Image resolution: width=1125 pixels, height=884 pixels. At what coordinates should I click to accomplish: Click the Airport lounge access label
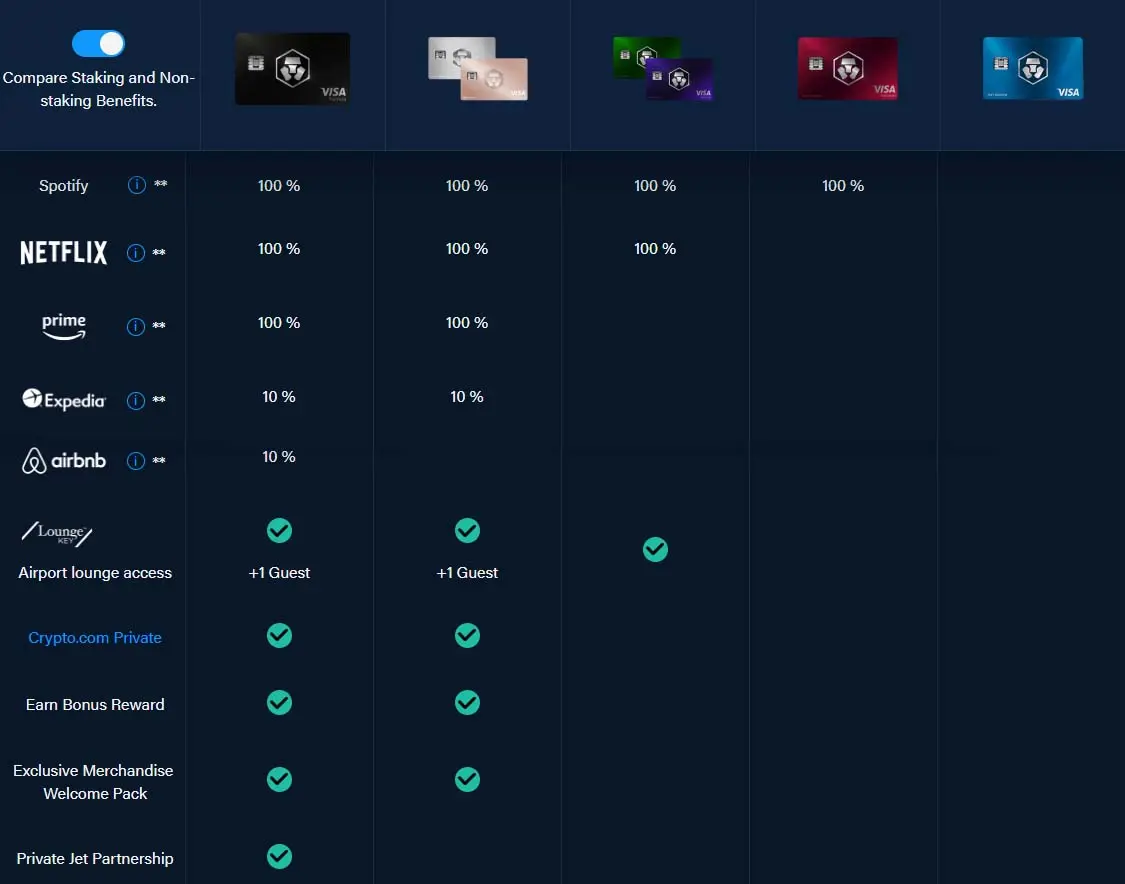95,573
